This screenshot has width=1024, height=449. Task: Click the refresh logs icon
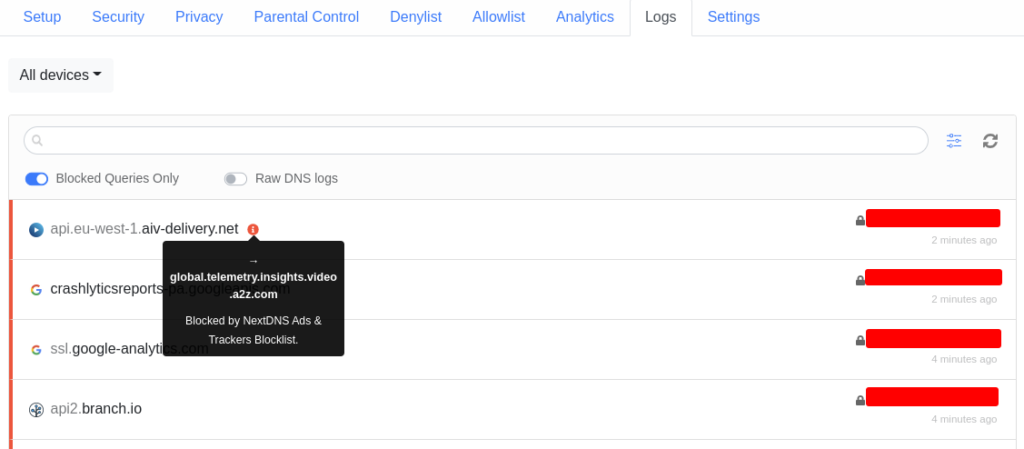pyautogui.click(x=990, y=141)
